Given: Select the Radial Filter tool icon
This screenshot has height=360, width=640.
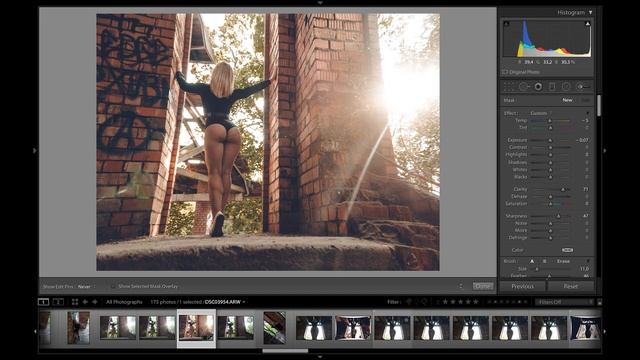Looking at the screenshot, I should tap(566, 87).
